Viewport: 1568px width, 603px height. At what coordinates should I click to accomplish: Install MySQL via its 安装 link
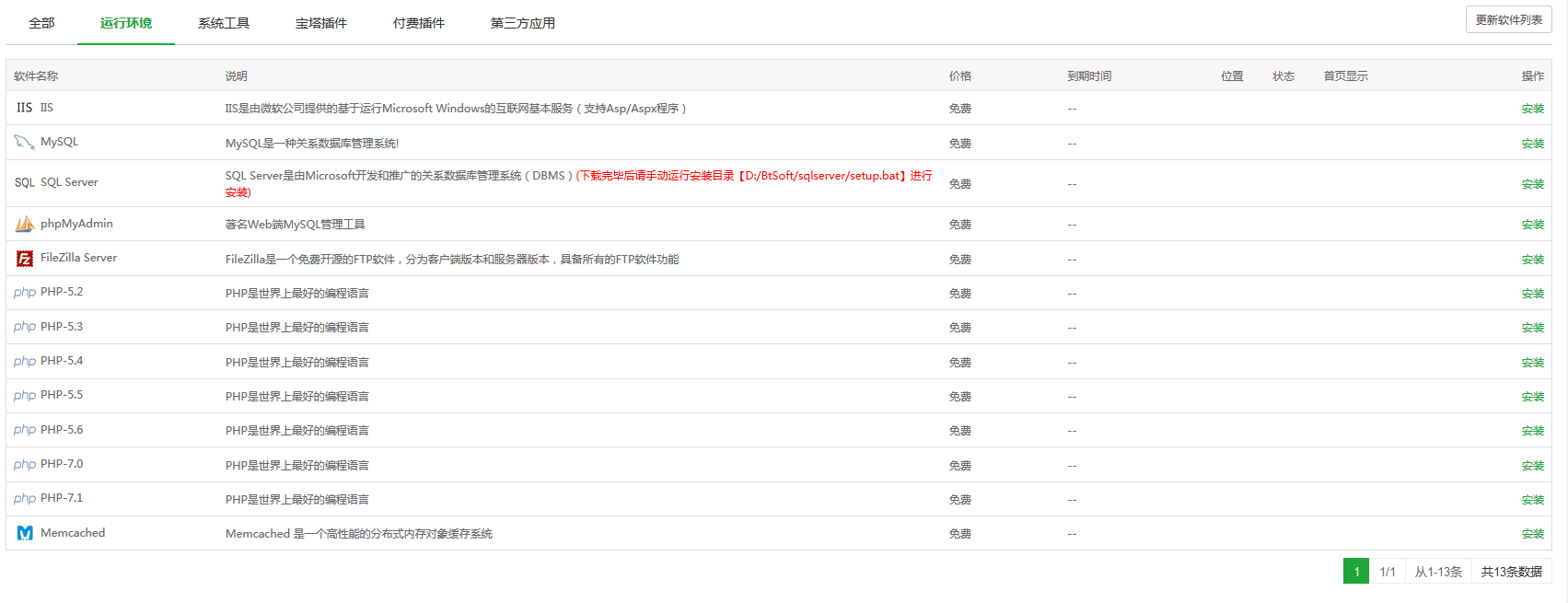point(1533,144)
